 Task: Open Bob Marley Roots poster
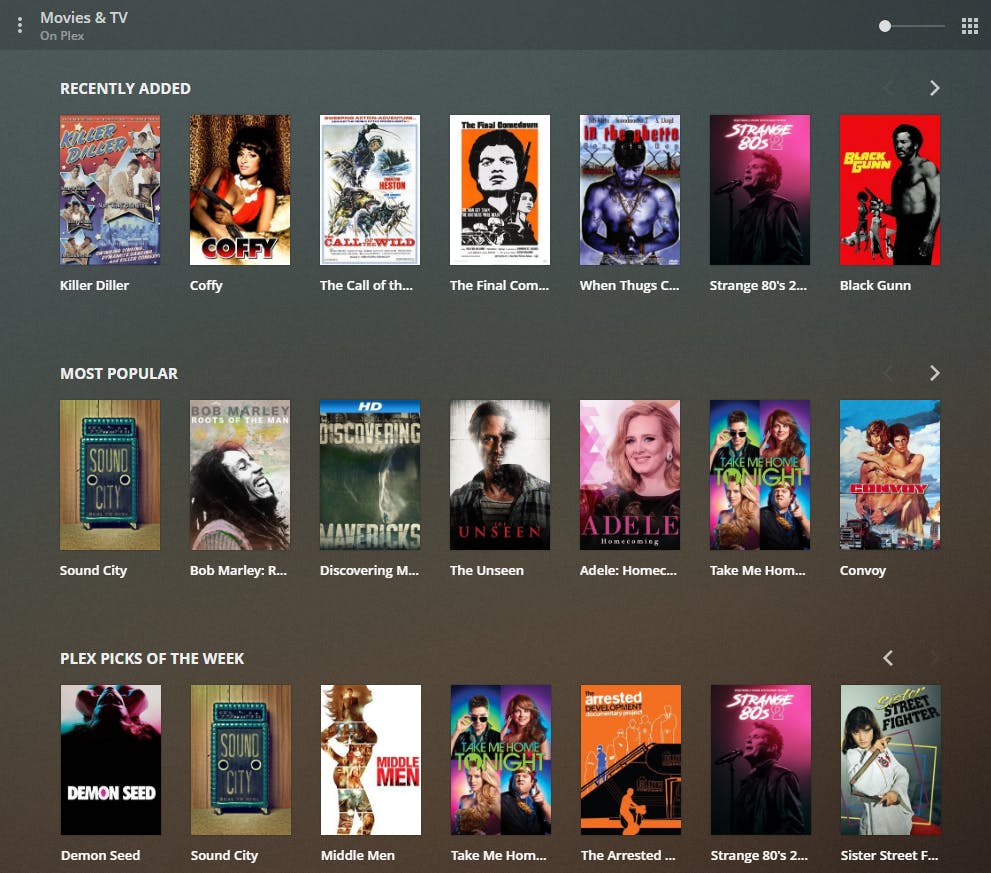pyautogui.click(x=240, y=475)
